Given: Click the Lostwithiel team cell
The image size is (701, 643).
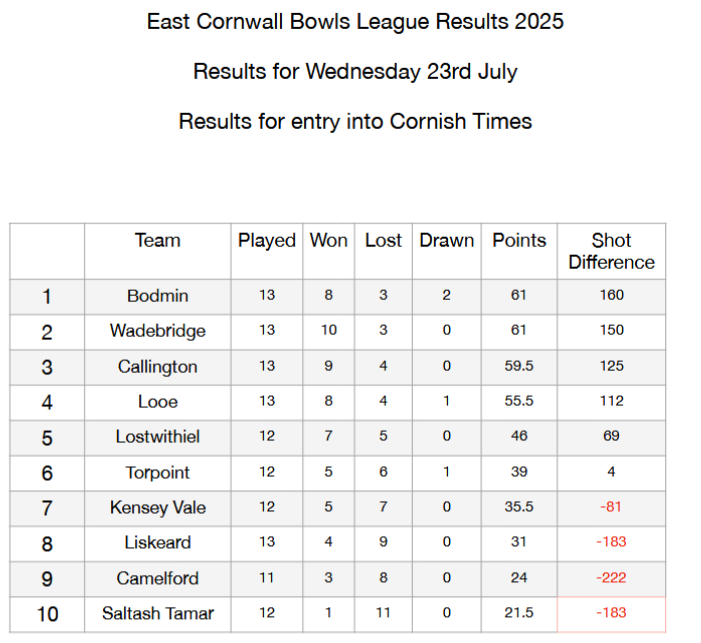Looking at the screenshot, I should pos(157,438).
